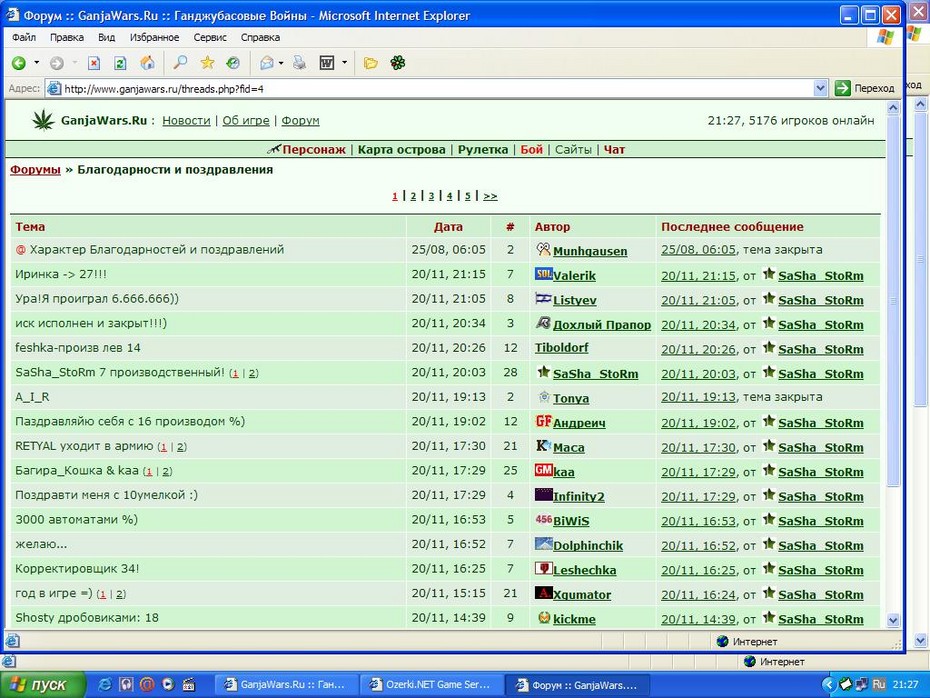Click the Edit with Word toolbar icon
This screenshot has width=930, height=698.
point(327,63)
